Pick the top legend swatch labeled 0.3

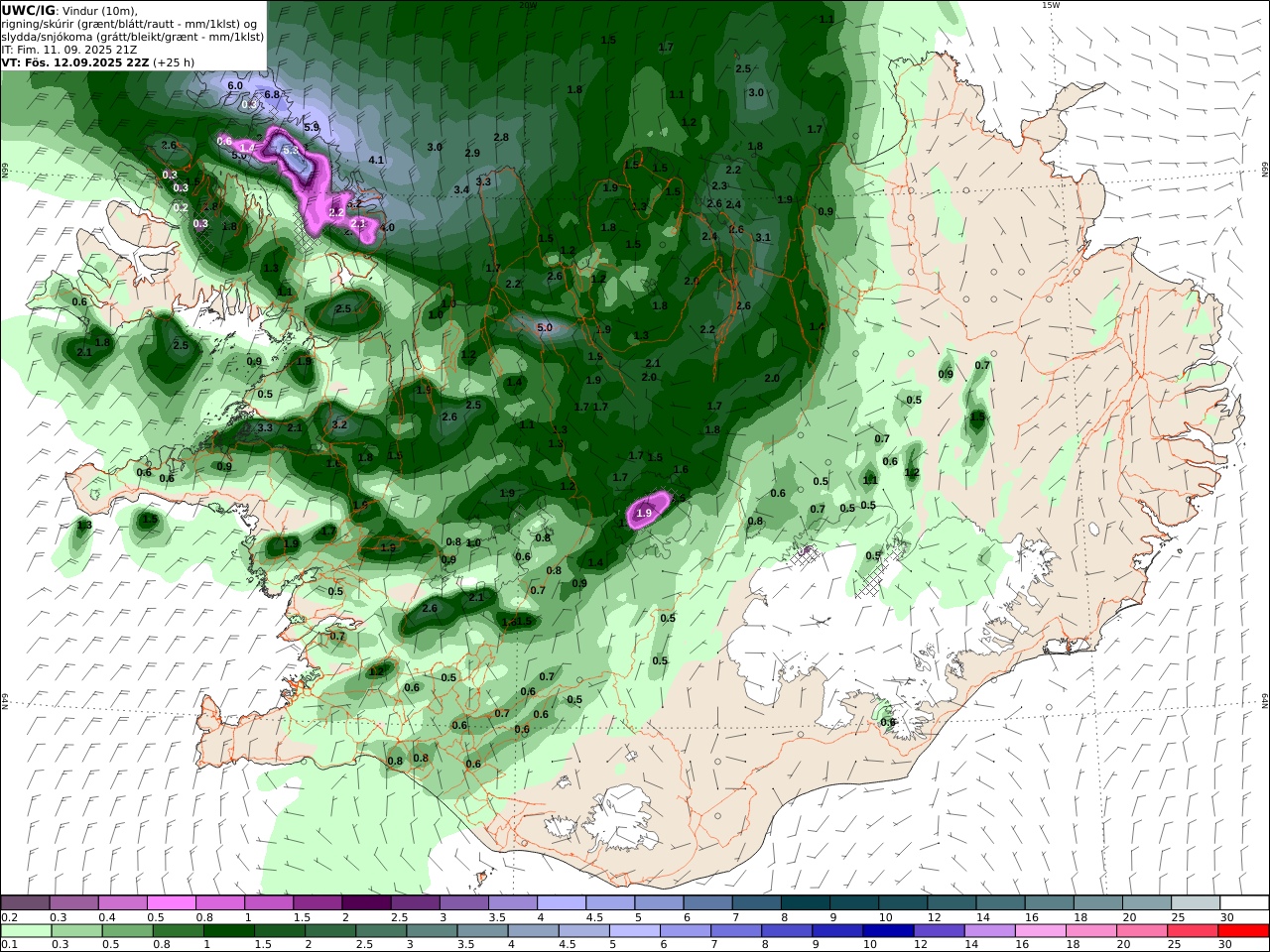(x=73, y=902)
